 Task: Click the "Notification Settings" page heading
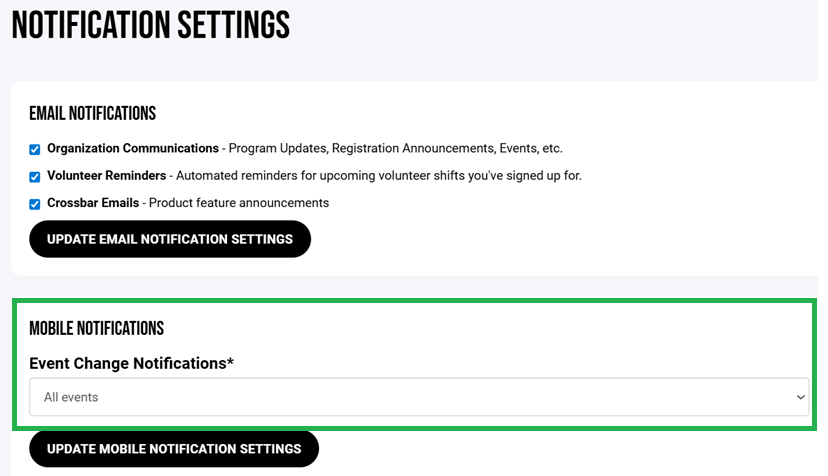(x=151, y=25)
